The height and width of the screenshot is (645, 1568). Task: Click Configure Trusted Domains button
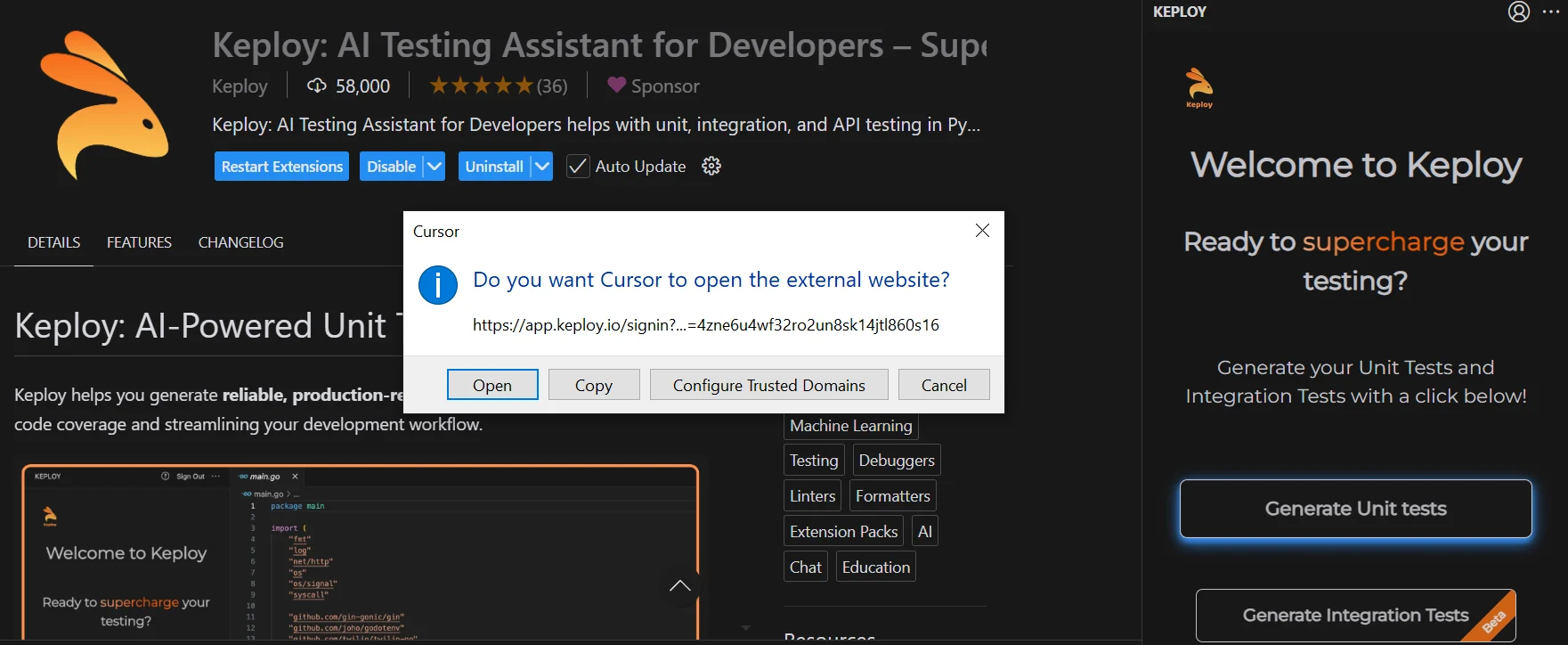pyautogui.click(x=769, y=385)
